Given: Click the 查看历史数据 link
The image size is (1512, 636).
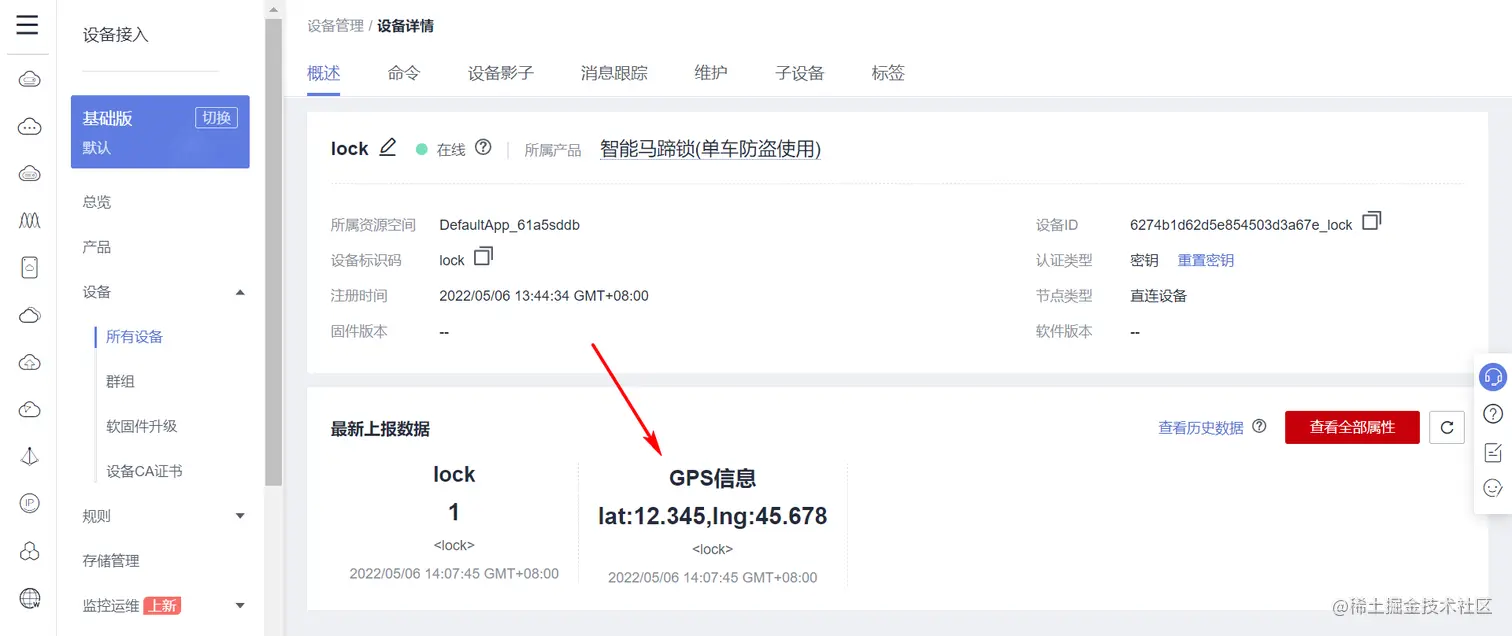Looking at the screenshot, I should [x=1201, y=427].
